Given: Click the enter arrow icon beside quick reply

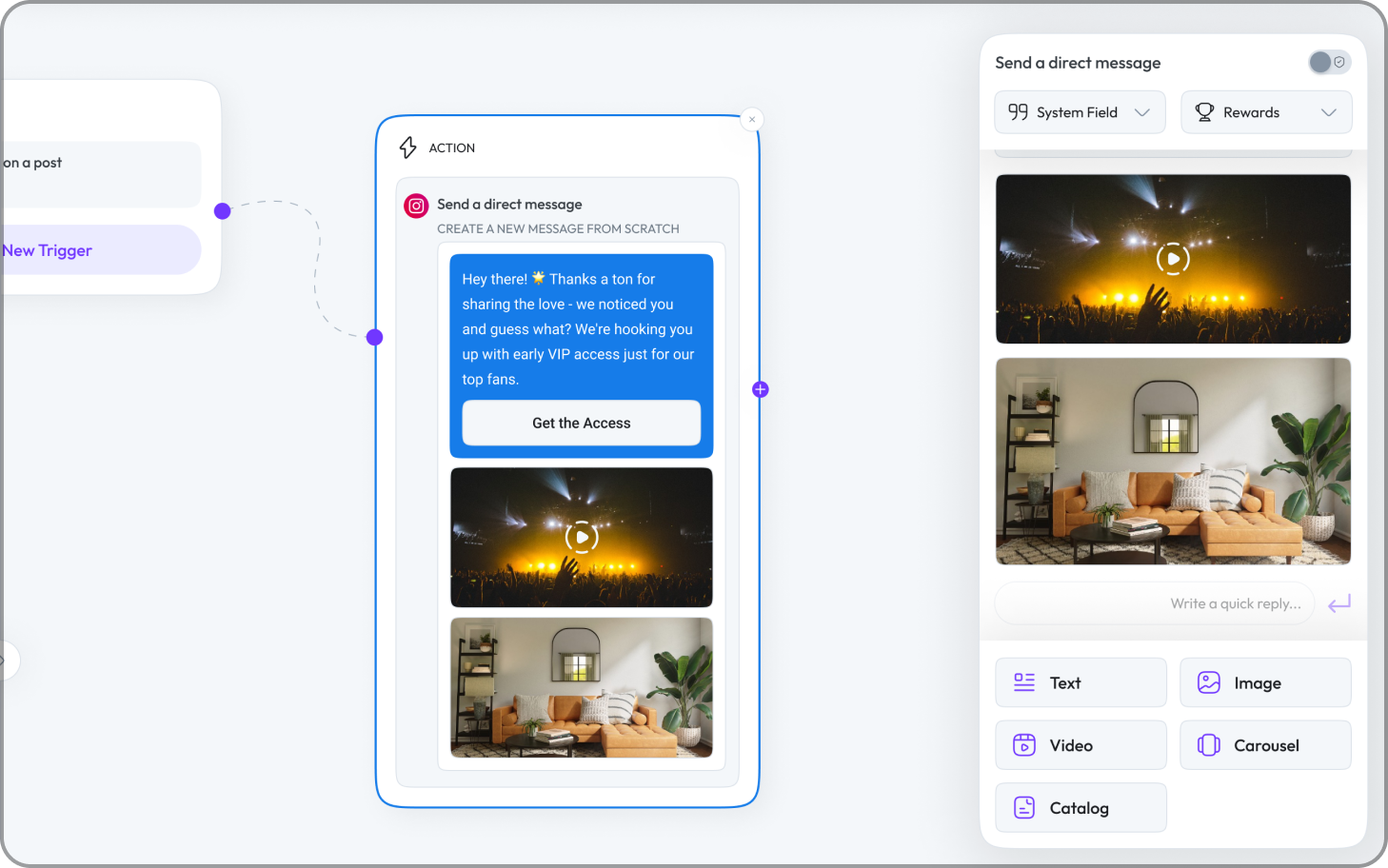Looking at the screenshot, I should coord(1339,603).
